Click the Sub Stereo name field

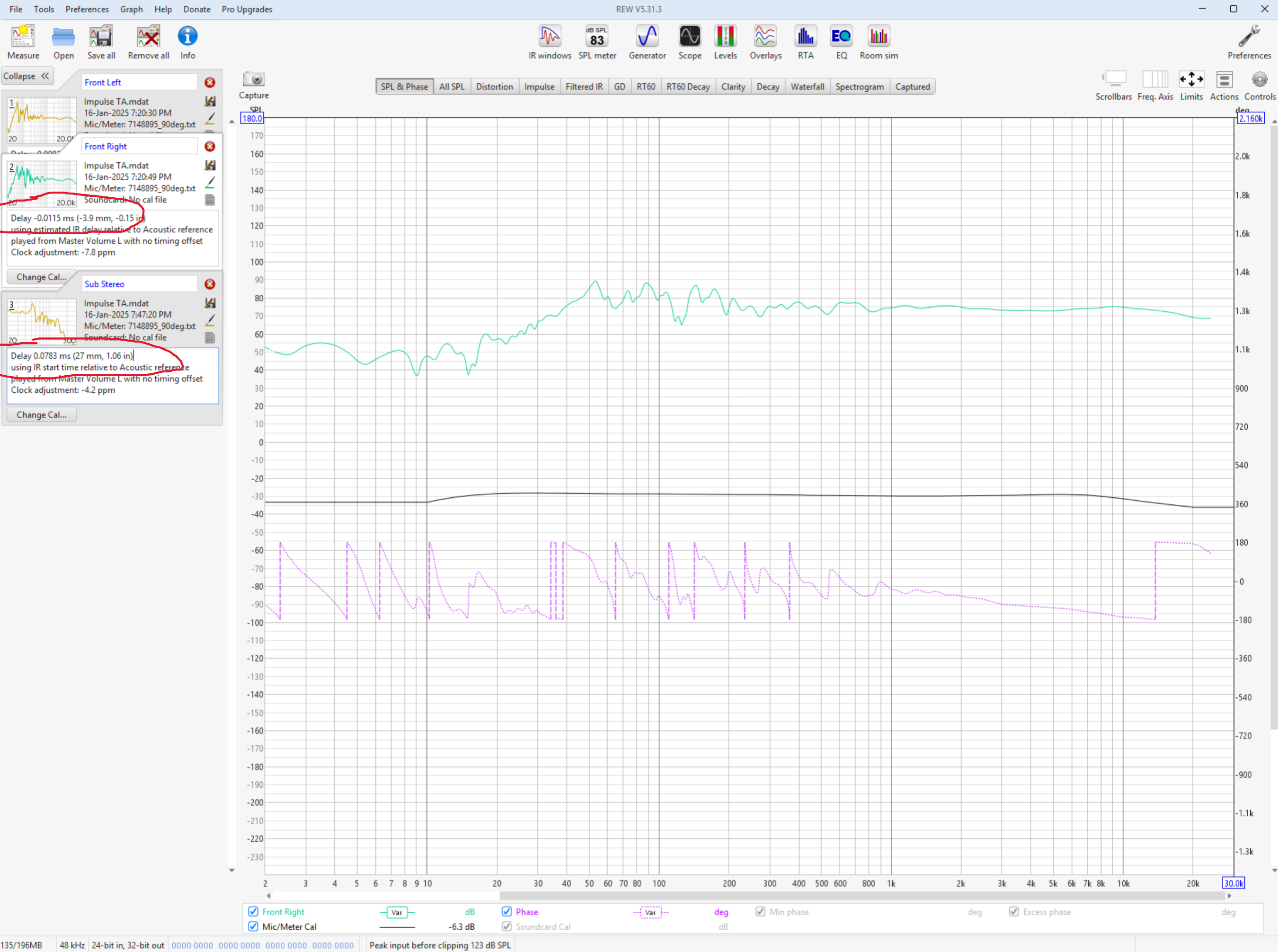pyautogui.click(x=139, y=284)
